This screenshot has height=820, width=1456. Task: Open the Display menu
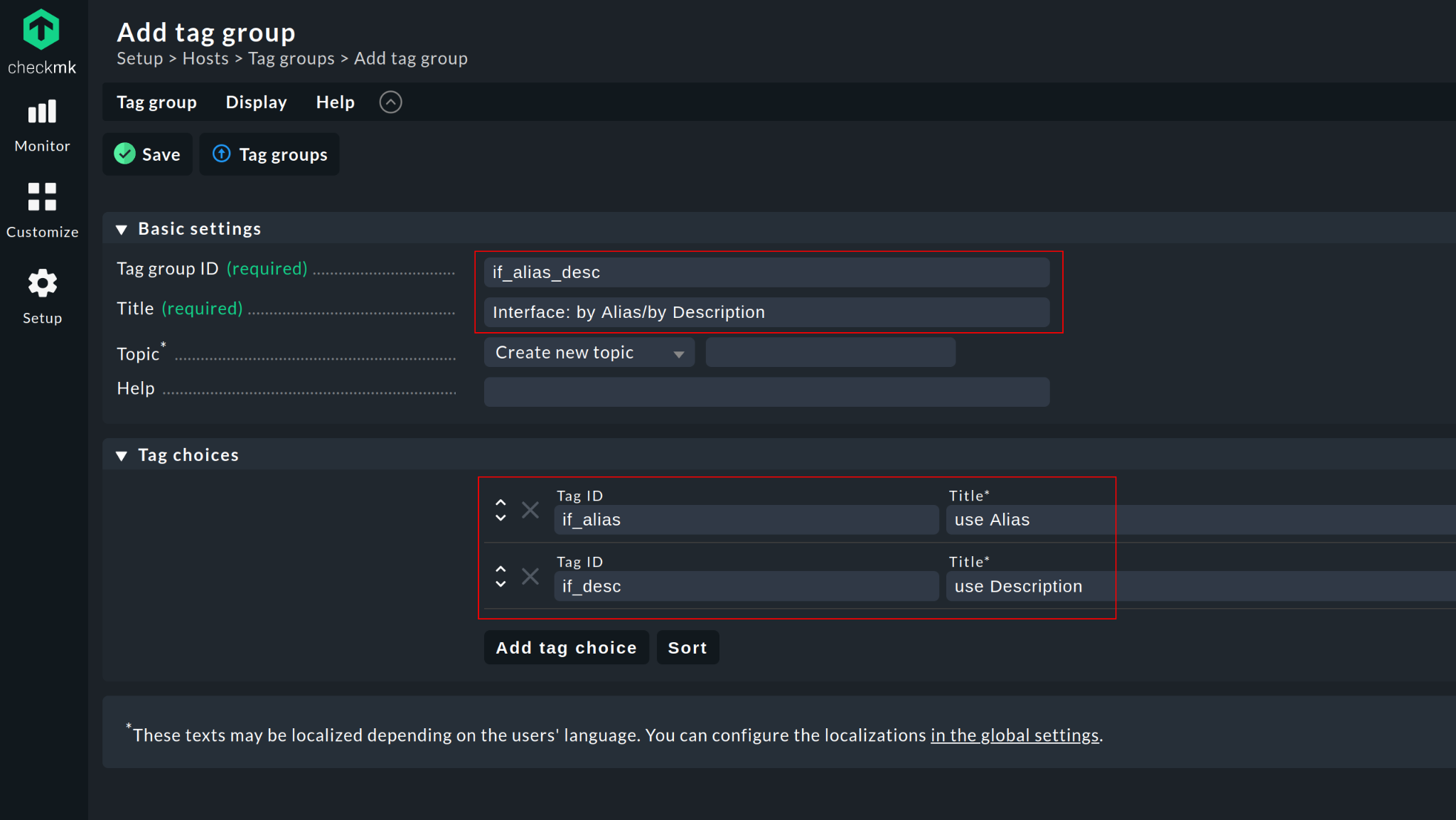pyautogui.click(x=256, y=102)
